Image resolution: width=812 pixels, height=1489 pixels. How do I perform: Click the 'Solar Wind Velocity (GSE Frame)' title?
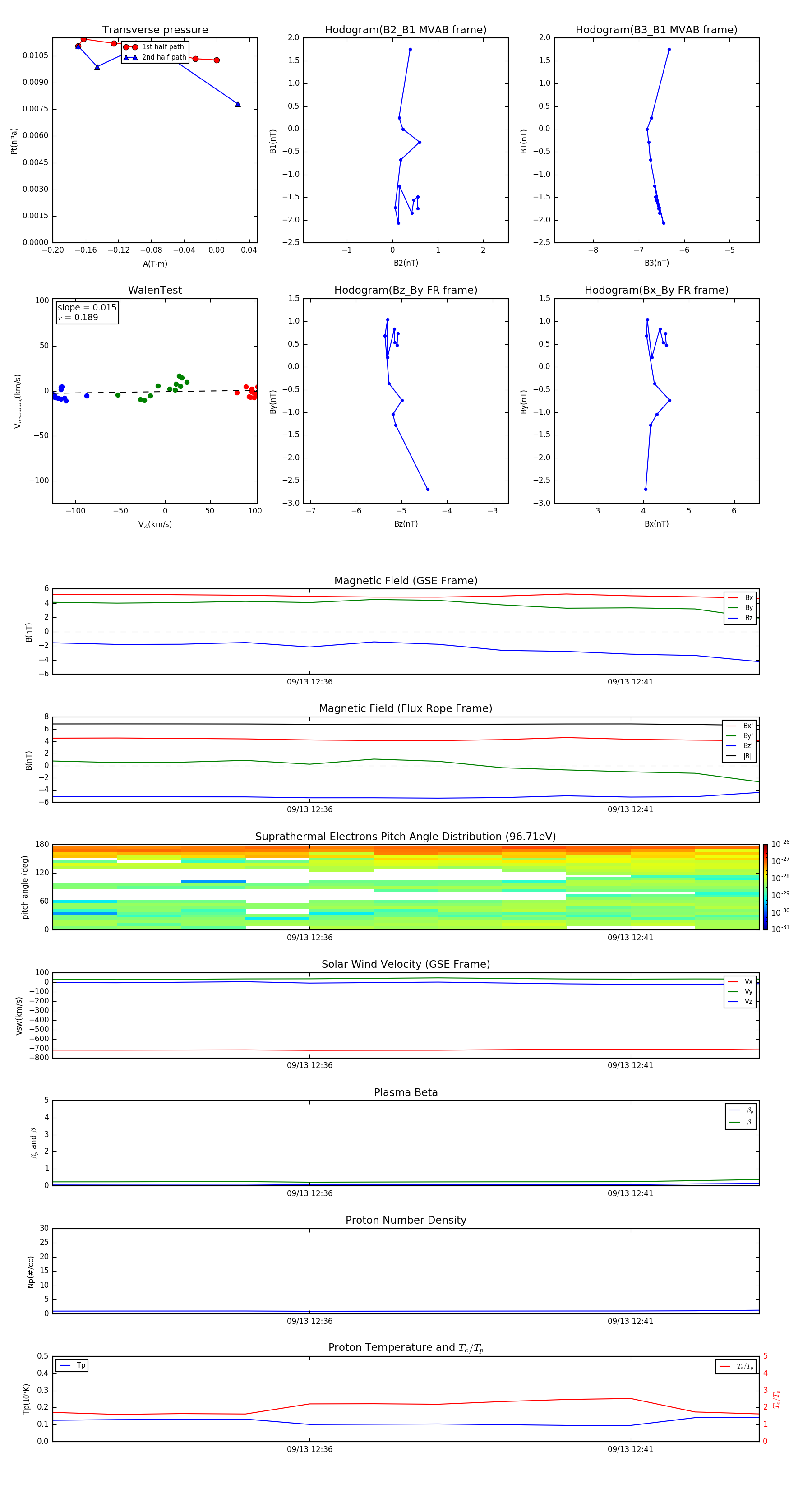pos(406,965)
